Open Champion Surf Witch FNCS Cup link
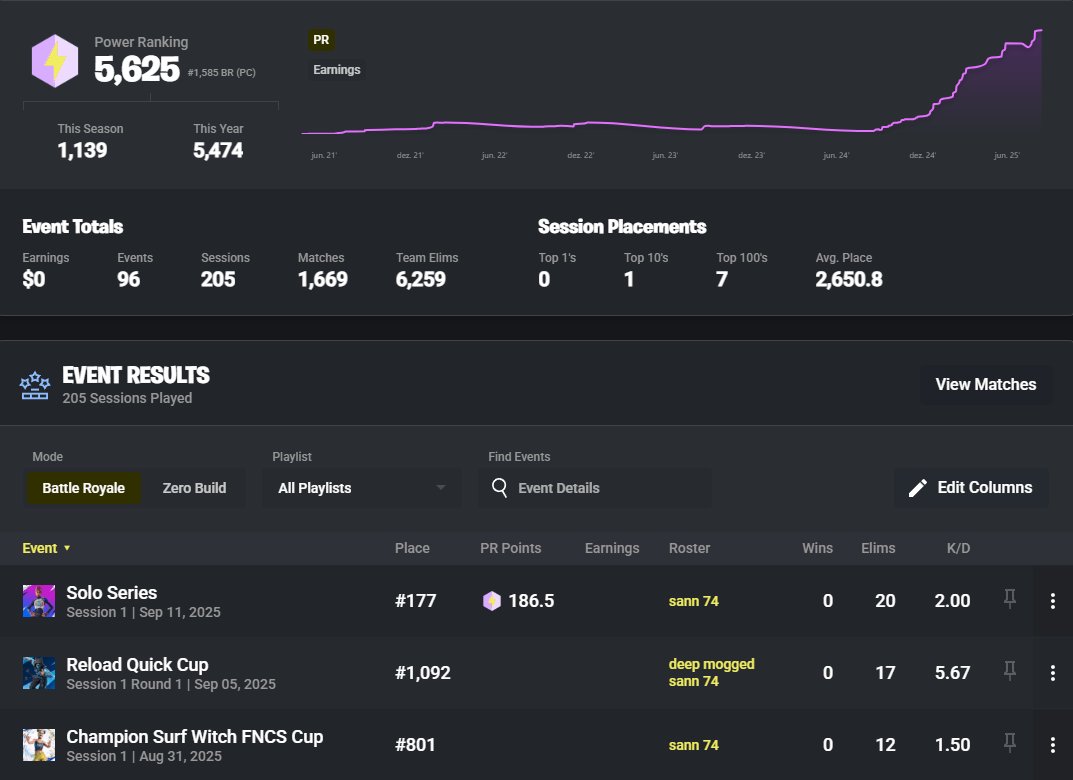The image size is (1073, 780). tap(194, 736)
